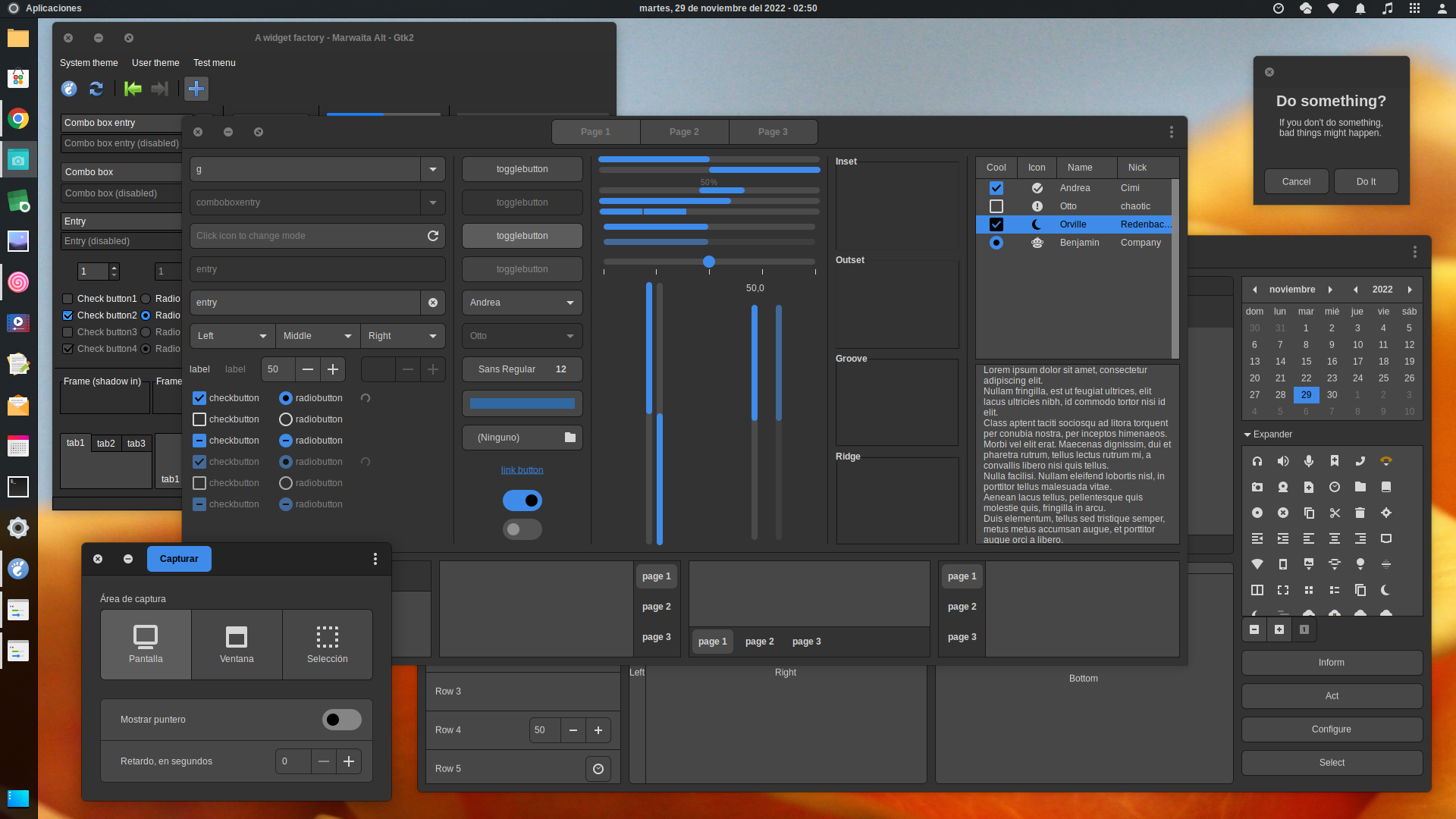Image resolution: width=1456 pixels, height=819 pixels.
Task: Click the trash can icon
Action: [1360, 513]
